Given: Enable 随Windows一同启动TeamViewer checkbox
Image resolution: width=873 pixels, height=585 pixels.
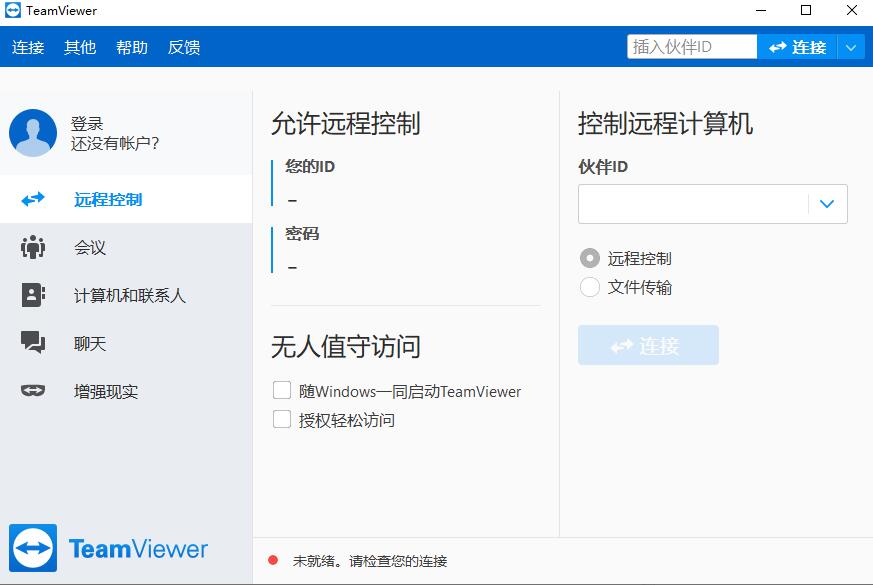Looking at the screenshot, I should pyautogui.click(x=282, y=391).
